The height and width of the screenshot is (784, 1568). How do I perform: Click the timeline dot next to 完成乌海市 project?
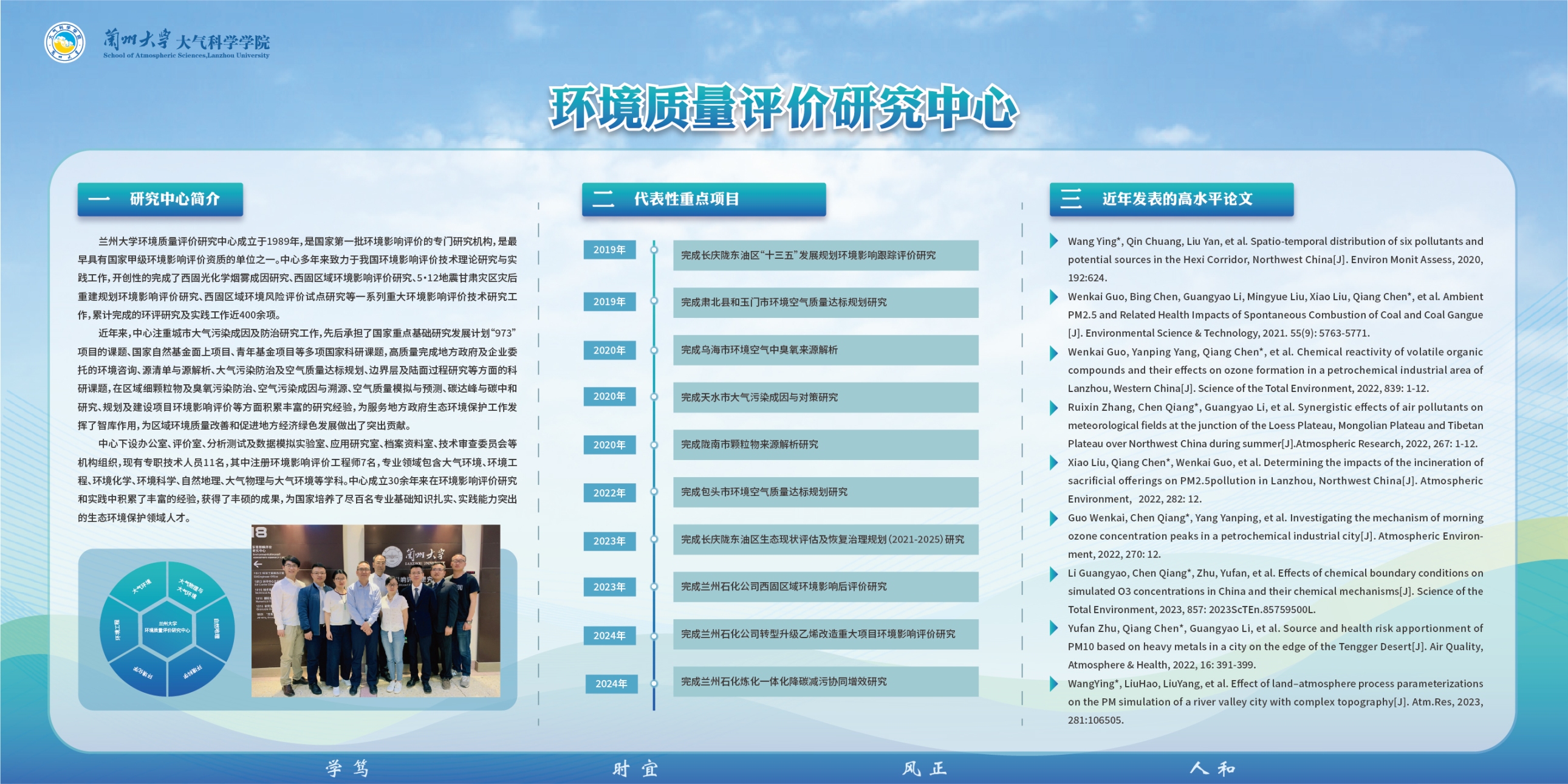click(x=654, y=350)
